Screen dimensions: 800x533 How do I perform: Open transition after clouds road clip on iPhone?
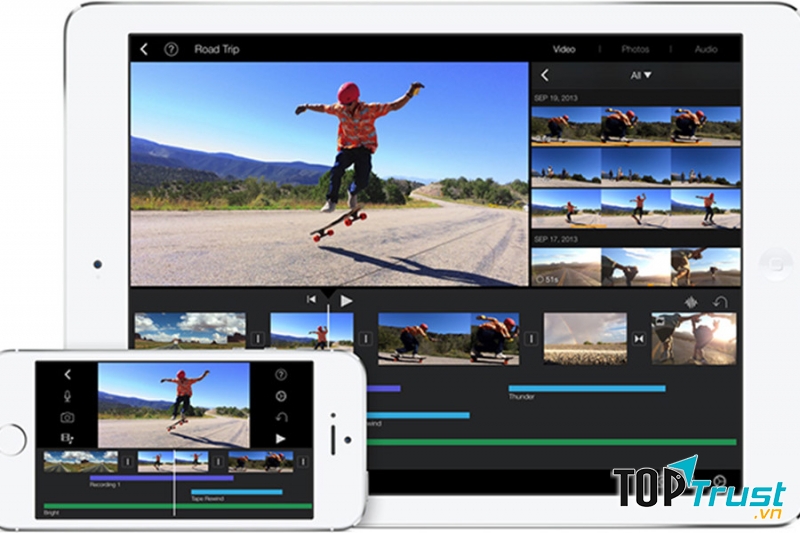click(x=128, y=462)
